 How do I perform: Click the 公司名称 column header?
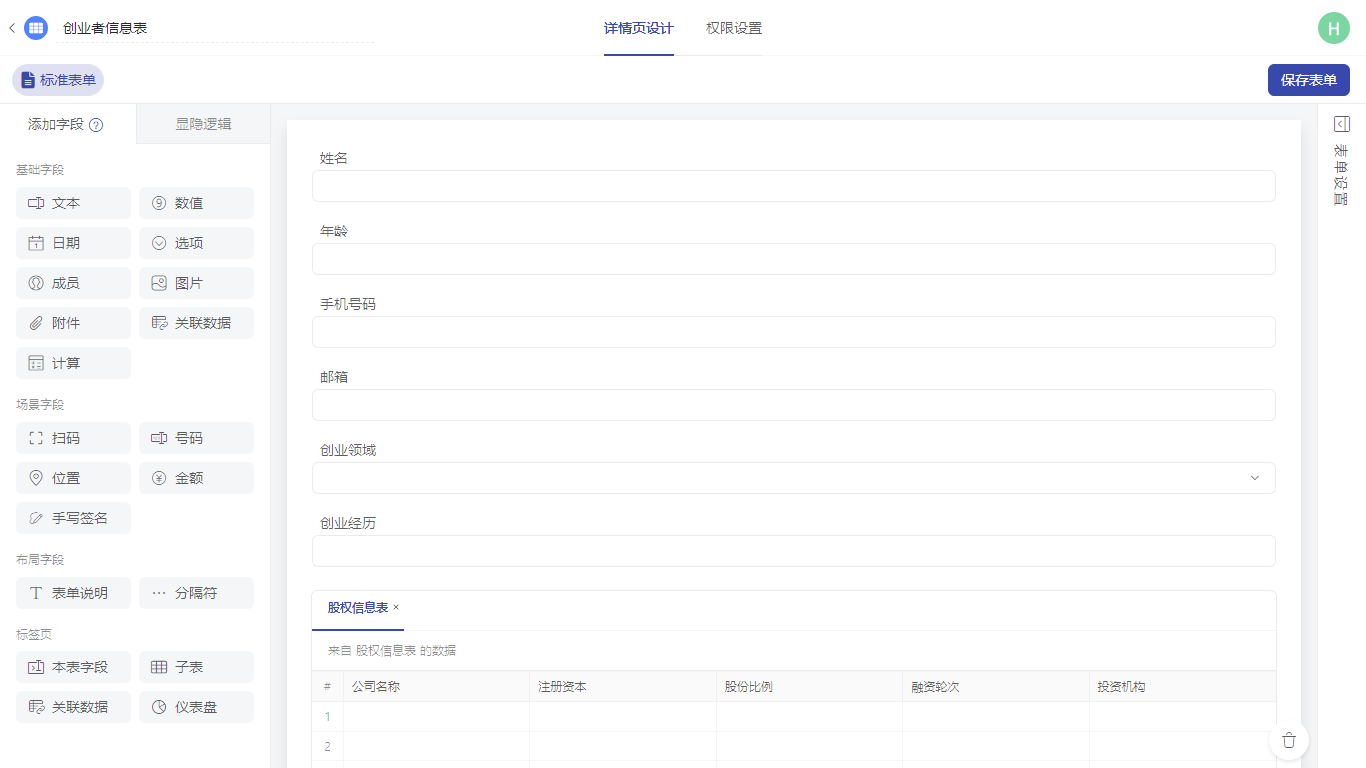pos(436,687)
